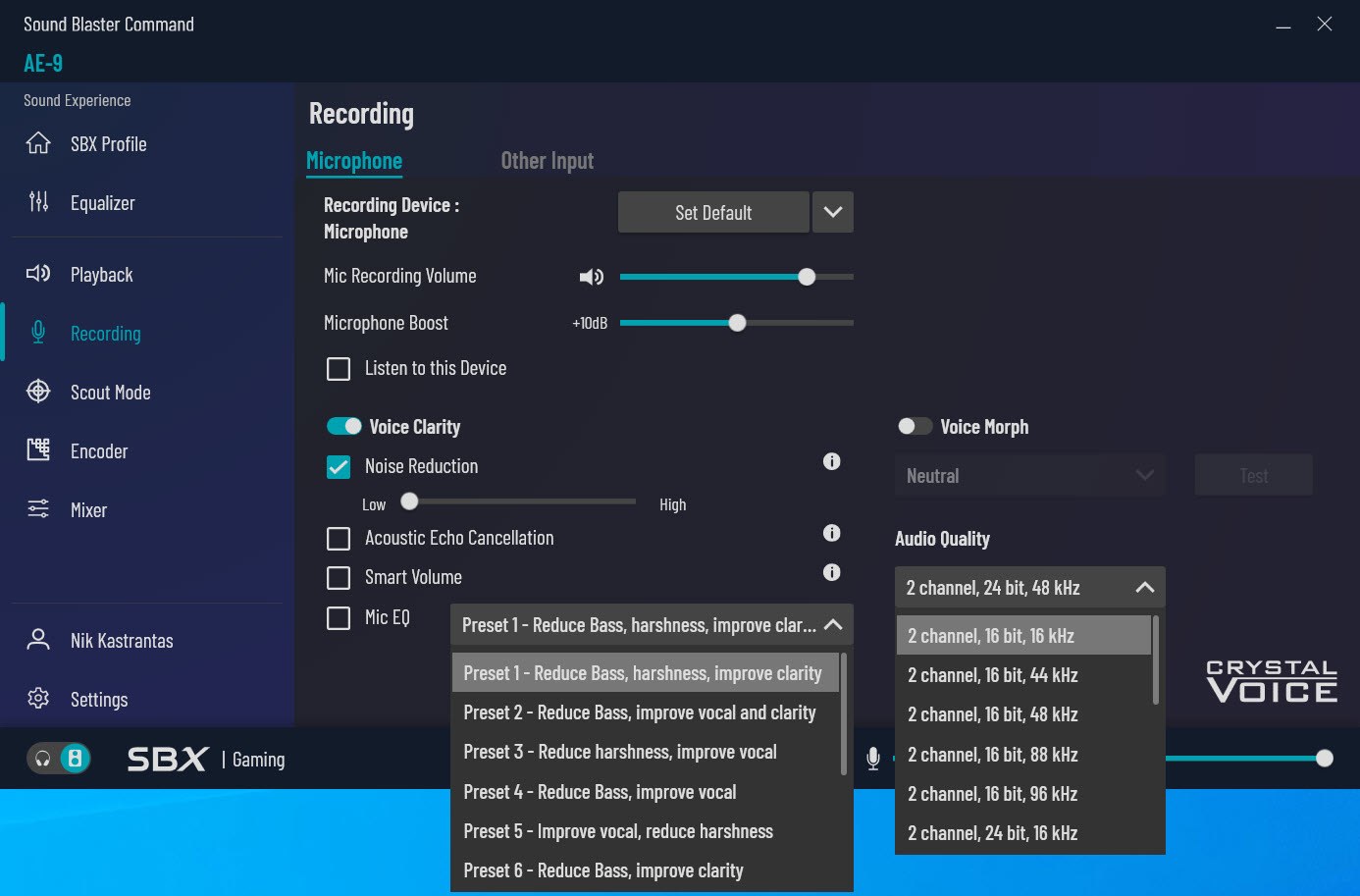This screenshot has height=896, width=1360.
Task: Choose 2 channel, 16 bit, 16 kHz quality
Action: (x=1023, y=636)
